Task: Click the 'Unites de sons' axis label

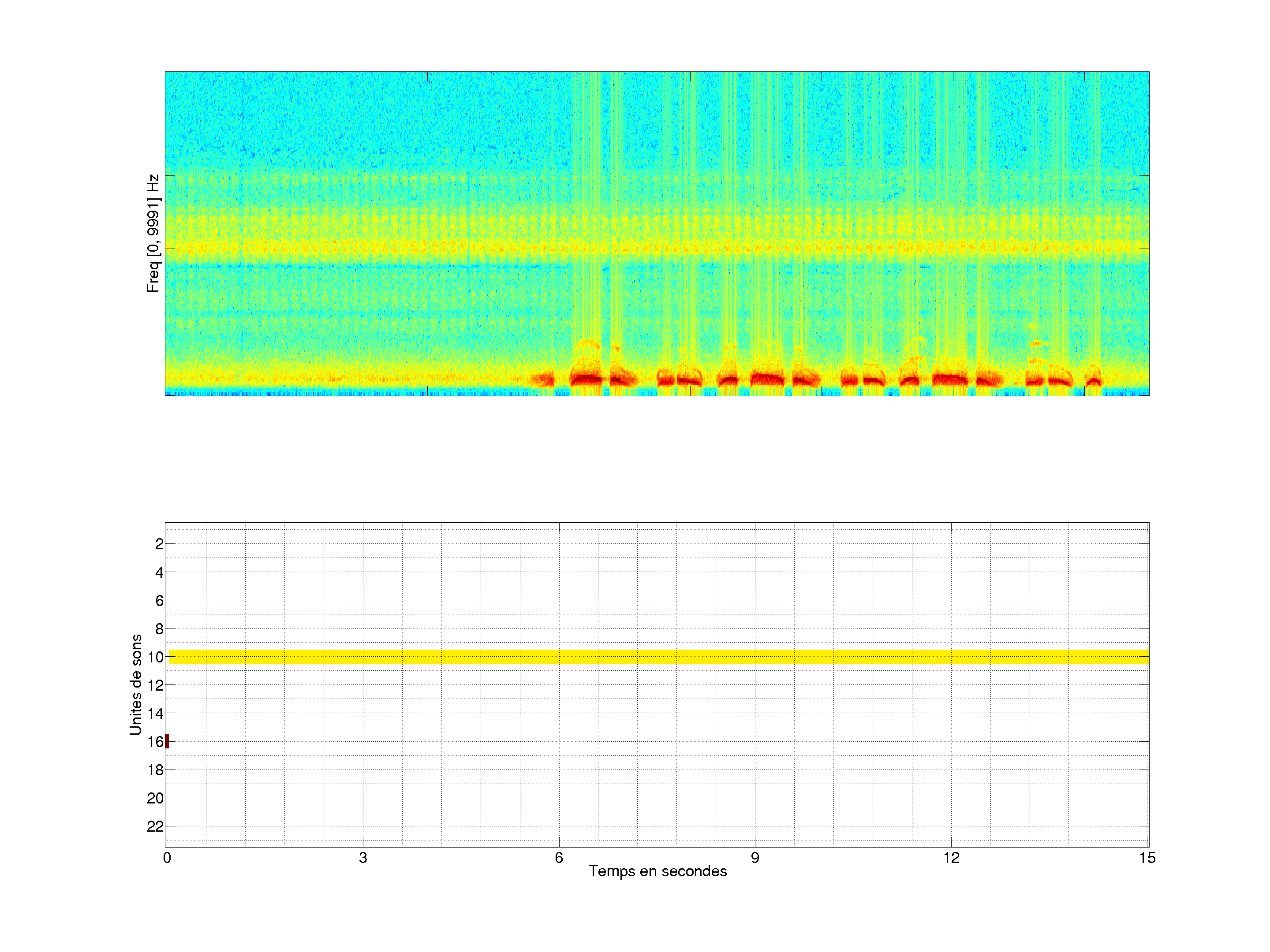Action: click(x=135, y=684)
